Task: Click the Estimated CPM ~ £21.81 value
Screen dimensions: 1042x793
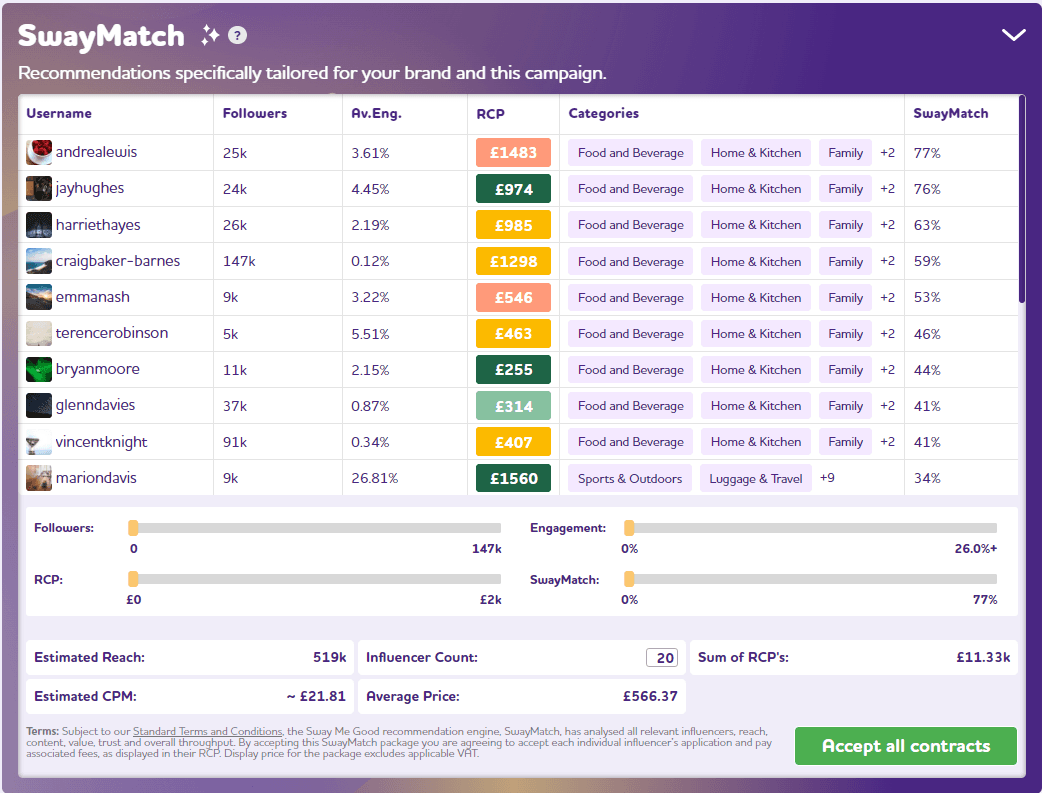Action: click(316, 696)
